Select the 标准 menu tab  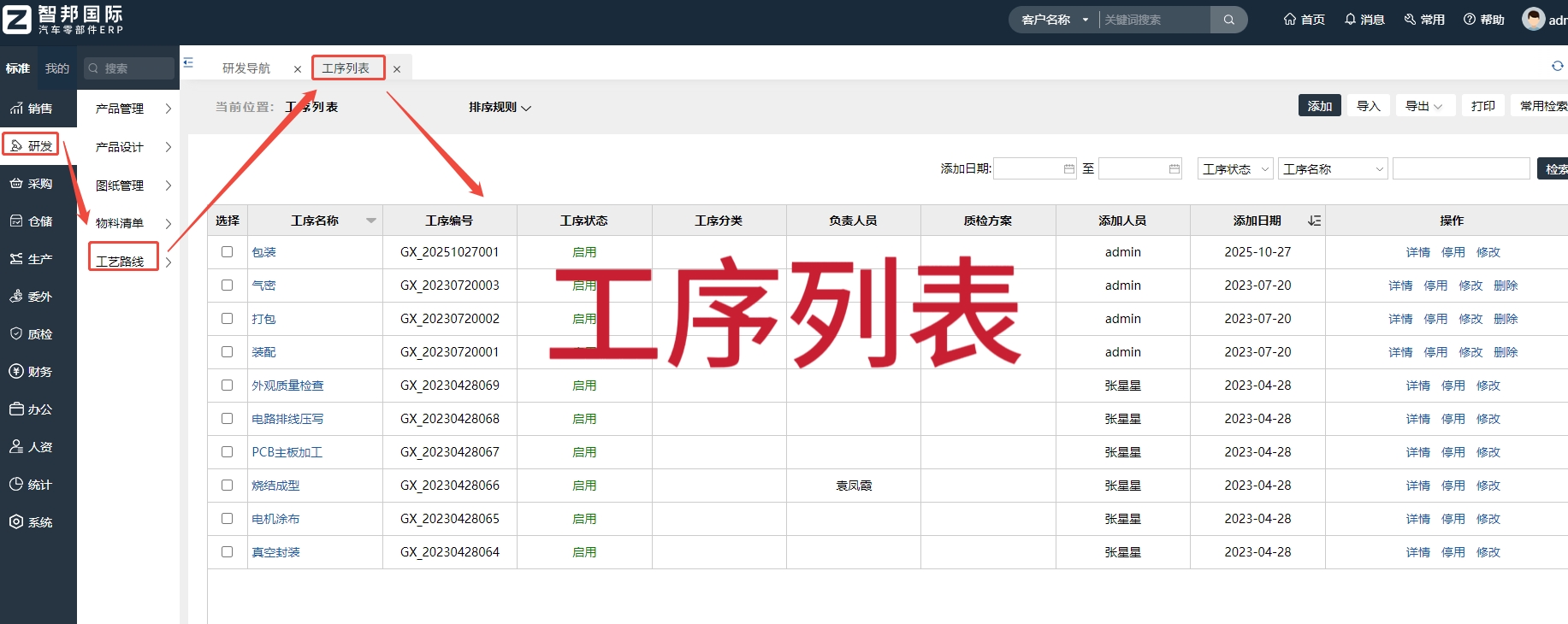pyautogui.click(x=18, y=68)
